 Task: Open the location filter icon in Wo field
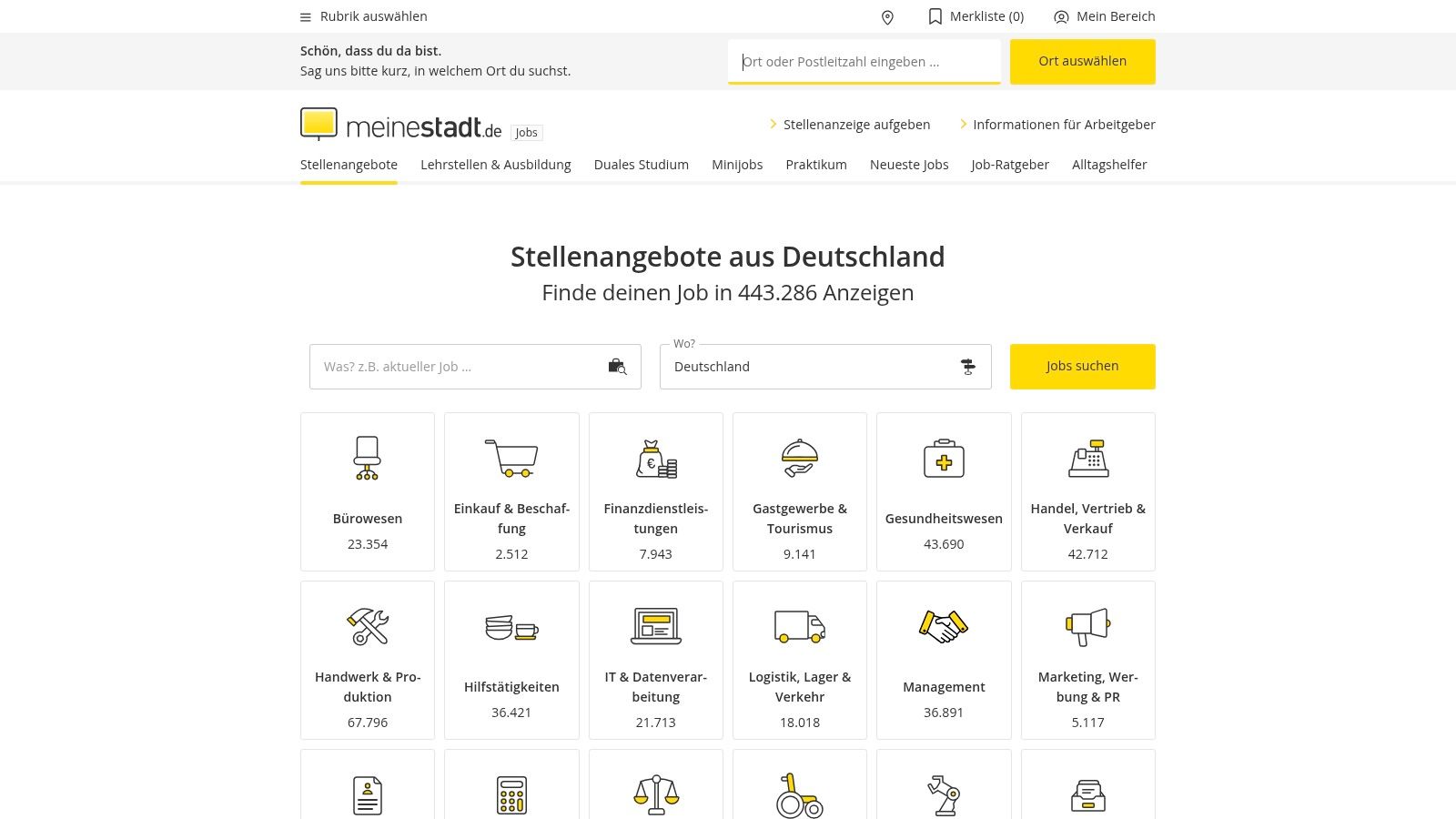coord(967,367)
